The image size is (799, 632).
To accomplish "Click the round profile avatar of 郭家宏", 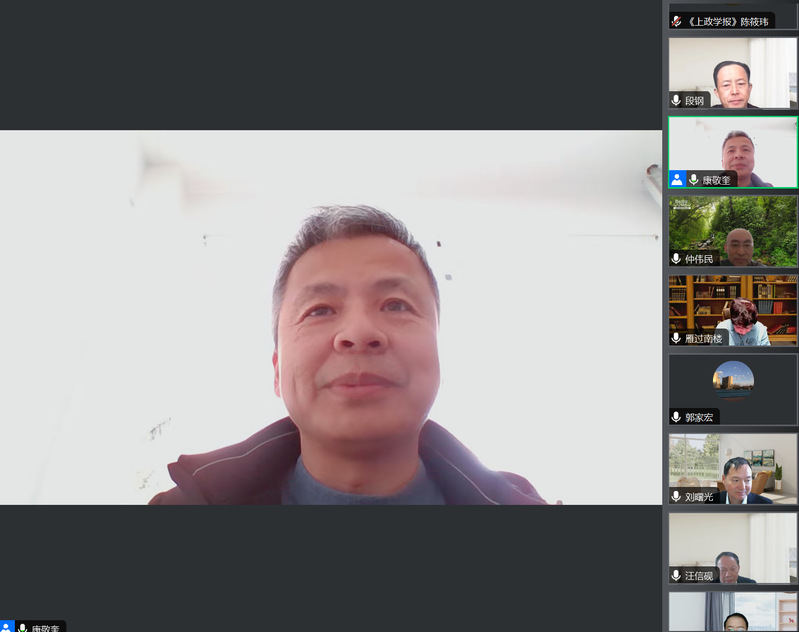I will 733,380.
